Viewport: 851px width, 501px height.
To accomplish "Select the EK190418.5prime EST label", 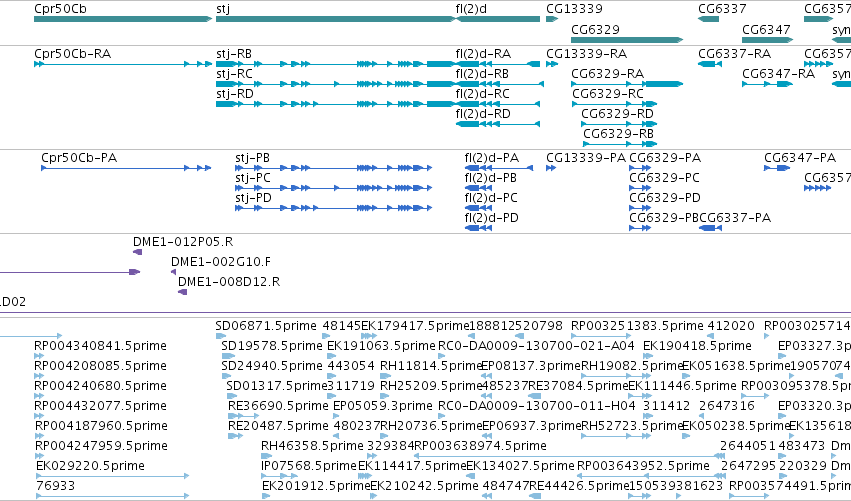I will point(697,346).
